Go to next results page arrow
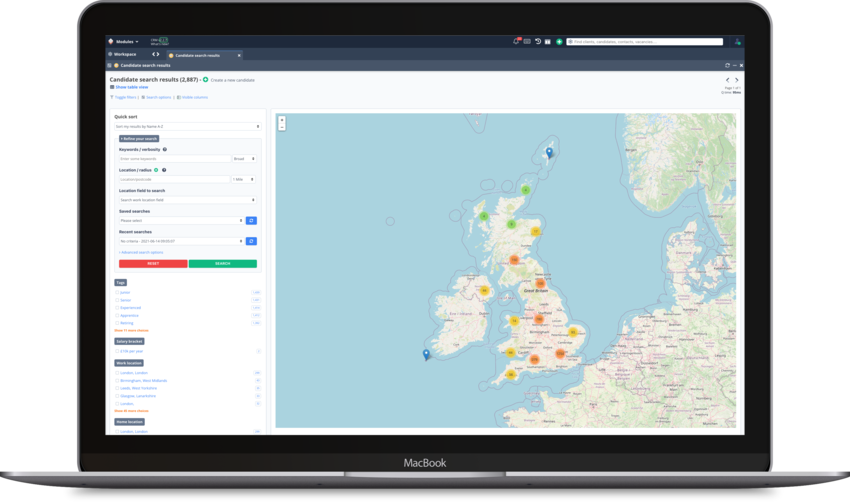Viewport: 850px width, 503px height. (736, 80)
